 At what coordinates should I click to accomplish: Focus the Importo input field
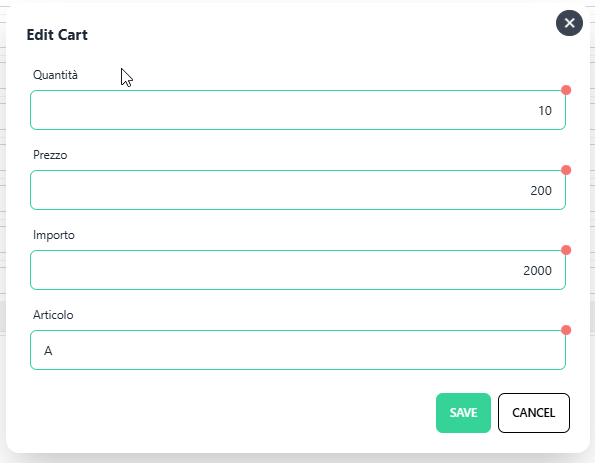pyautogui.click(x=298, y=270)
